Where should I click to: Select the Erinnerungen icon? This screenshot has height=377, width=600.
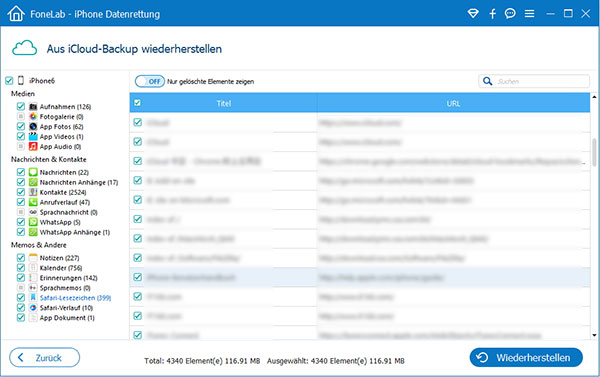(33, 277)
